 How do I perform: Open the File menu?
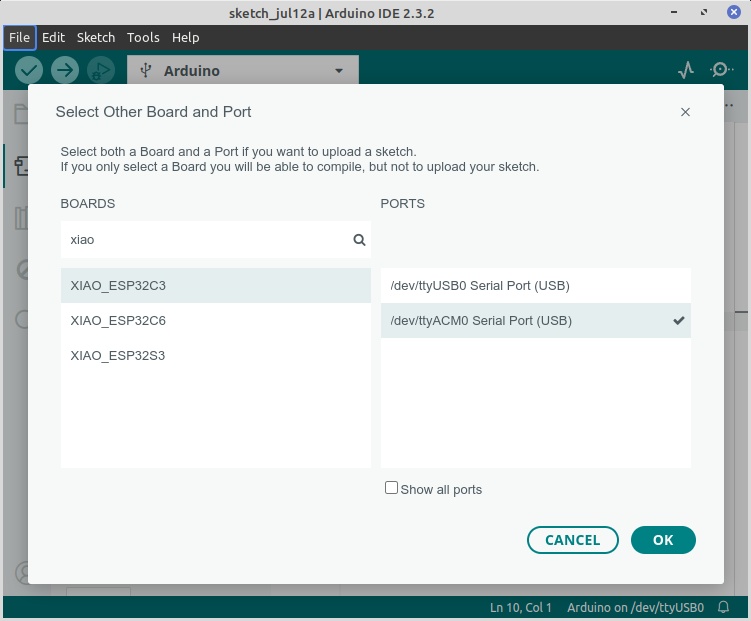20,37
